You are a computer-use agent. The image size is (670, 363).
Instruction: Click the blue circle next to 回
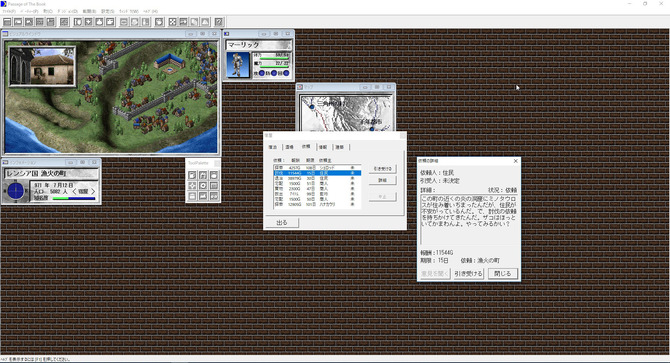tap(286, 73)
